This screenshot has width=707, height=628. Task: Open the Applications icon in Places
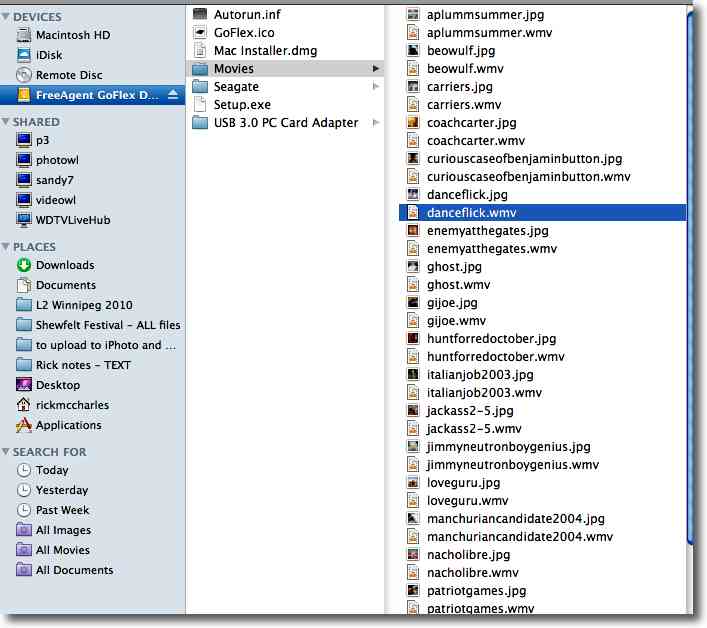point(24,425)
